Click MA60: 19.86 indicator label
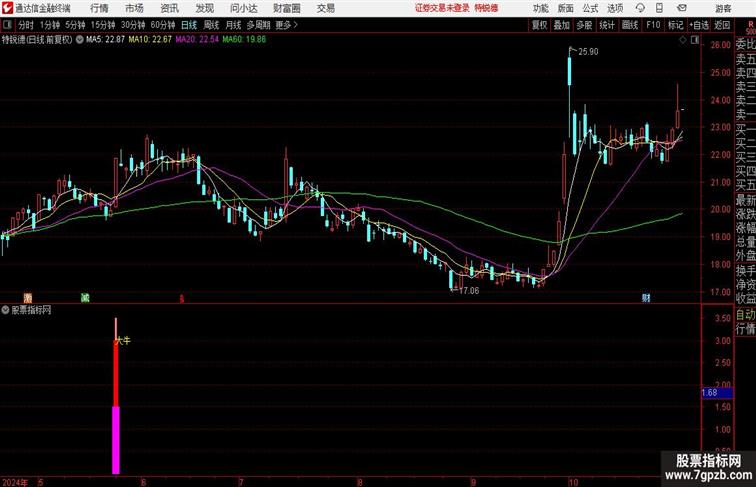 tap(244, 40)
